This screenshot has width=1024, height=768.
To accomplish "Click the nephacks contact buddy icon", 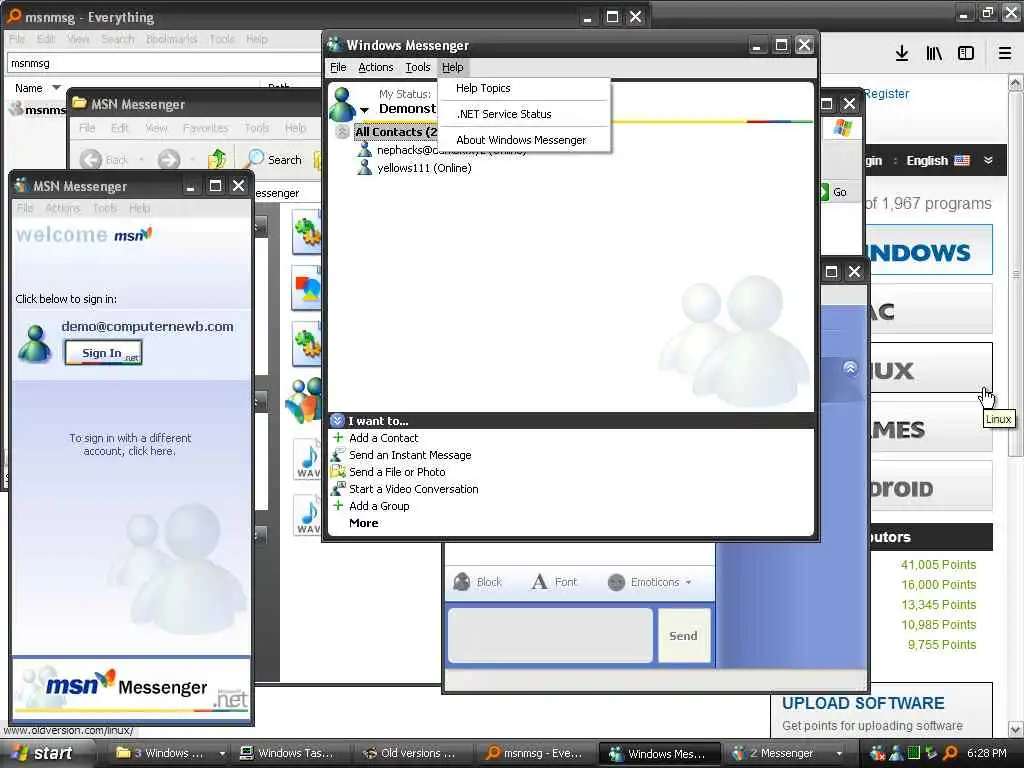I will (364, 150).
